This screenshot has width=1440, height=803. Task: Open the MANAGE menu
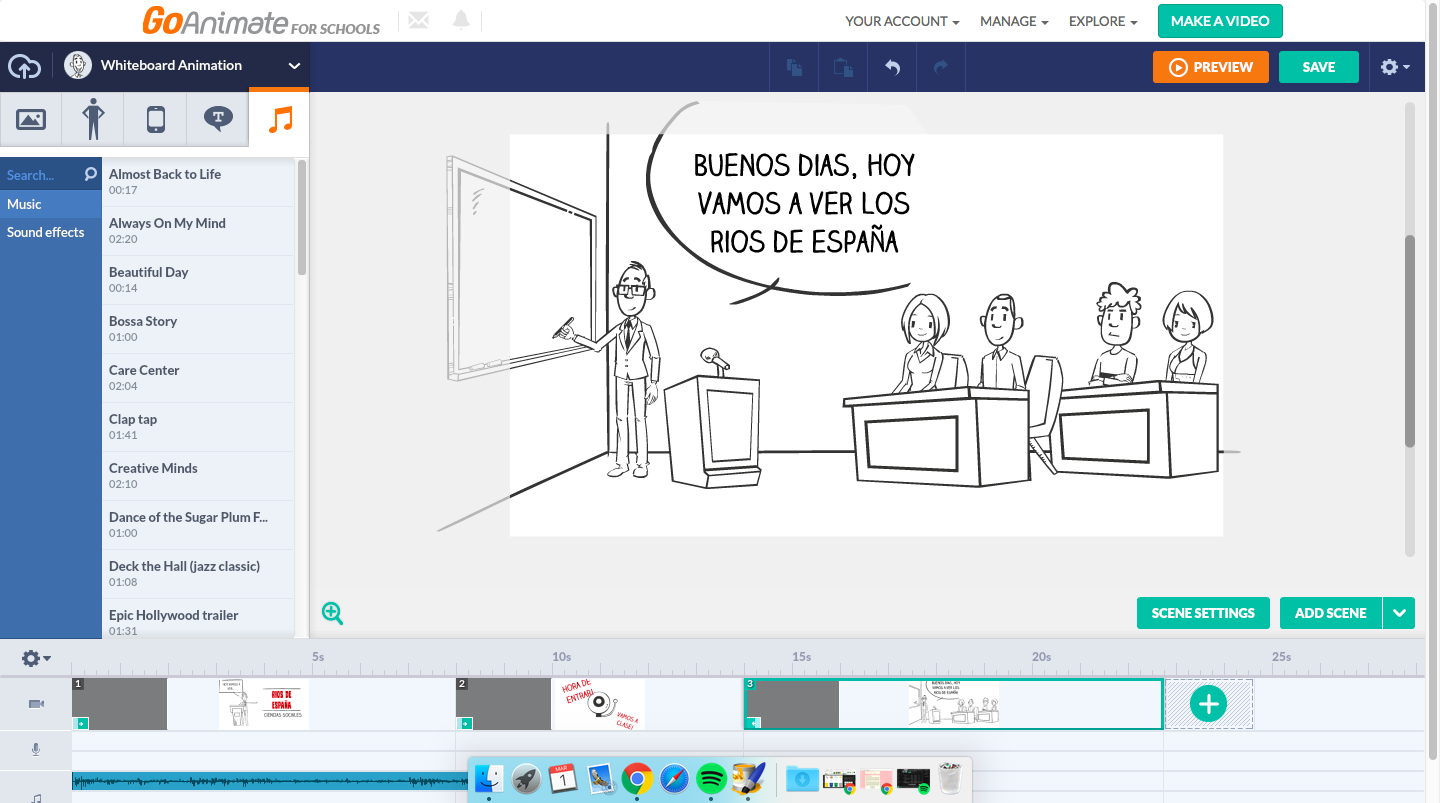1013,20
